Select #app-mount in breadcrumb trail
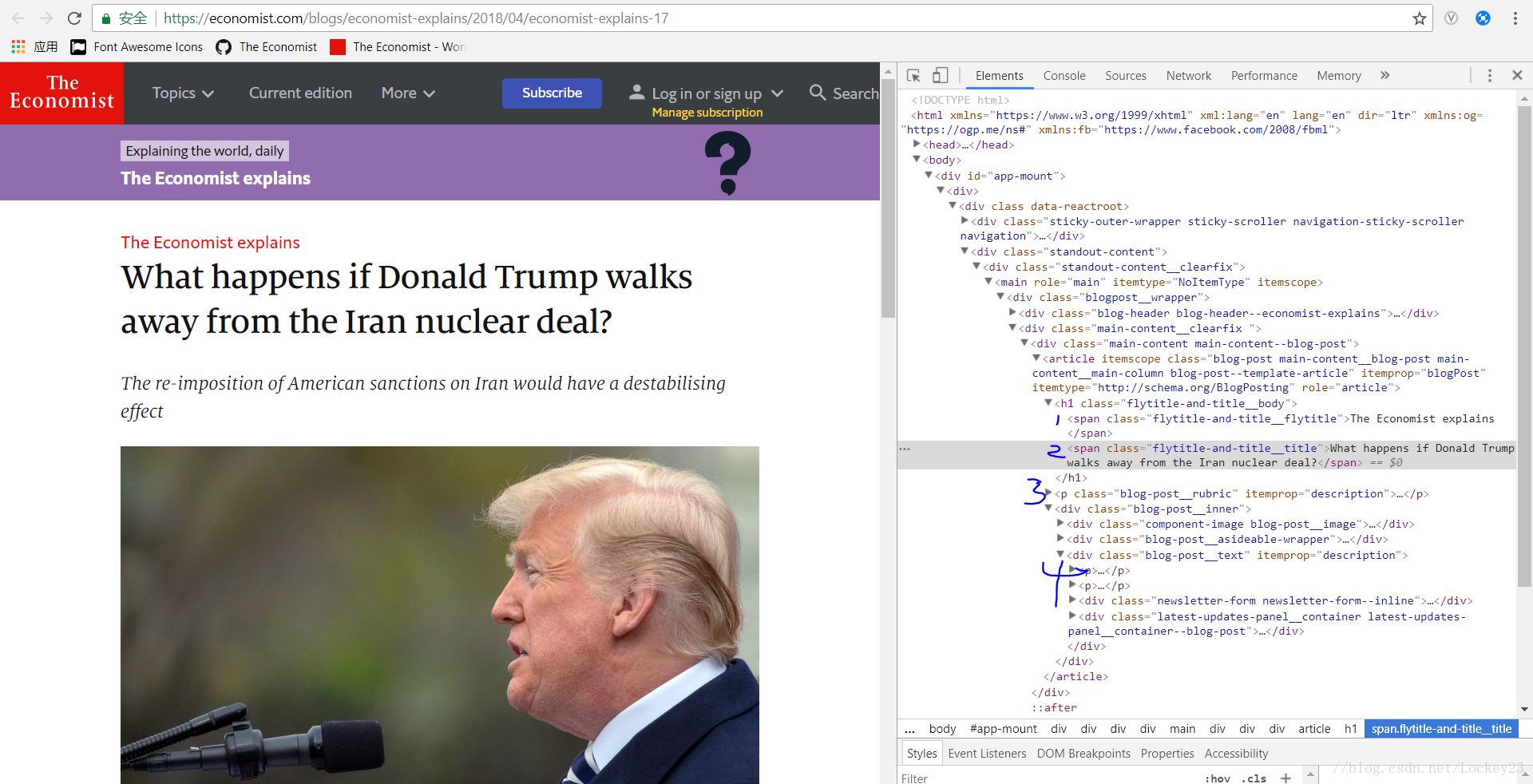1533x784 pixels. pyautogui.click(x=1003, y=729)
